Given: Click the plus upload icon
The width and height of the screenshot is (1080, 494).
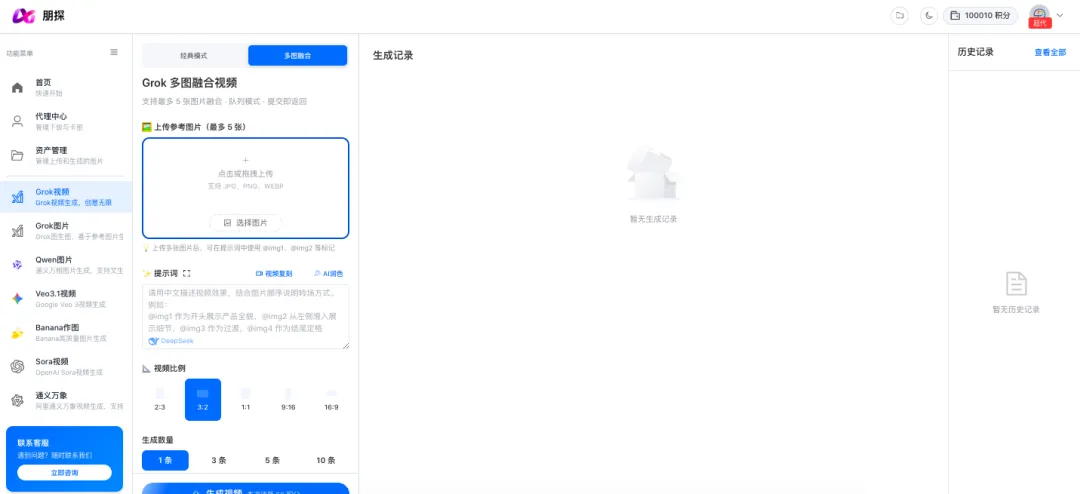Looking at the screenshot, I should 246,160.
